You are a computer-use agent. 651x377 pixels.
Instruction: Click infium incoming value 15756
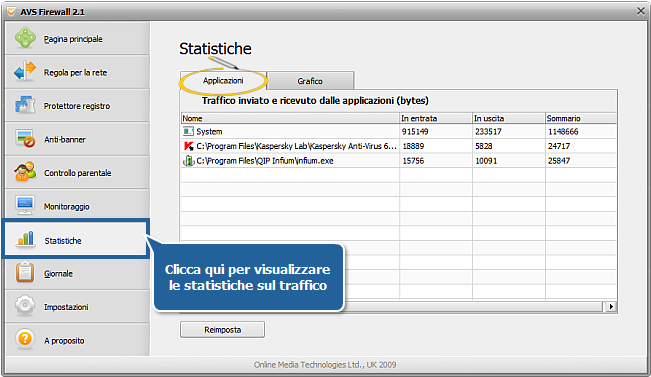413,161
